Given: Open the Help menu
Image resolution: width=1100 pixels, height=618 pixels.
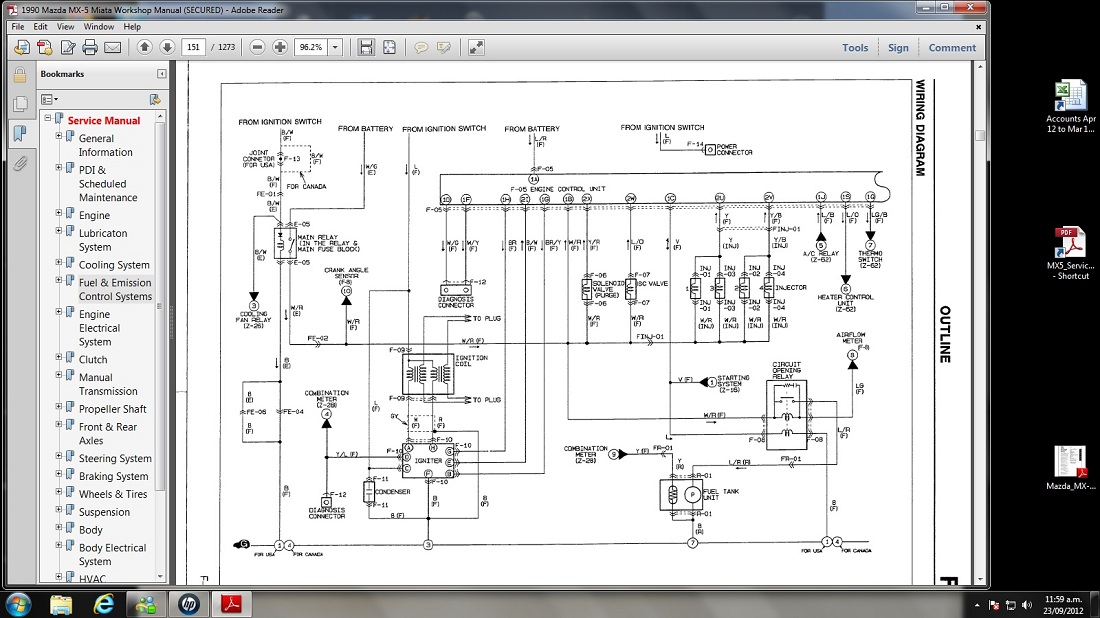Looking at the screenshot, I should (x=132, y=27).
